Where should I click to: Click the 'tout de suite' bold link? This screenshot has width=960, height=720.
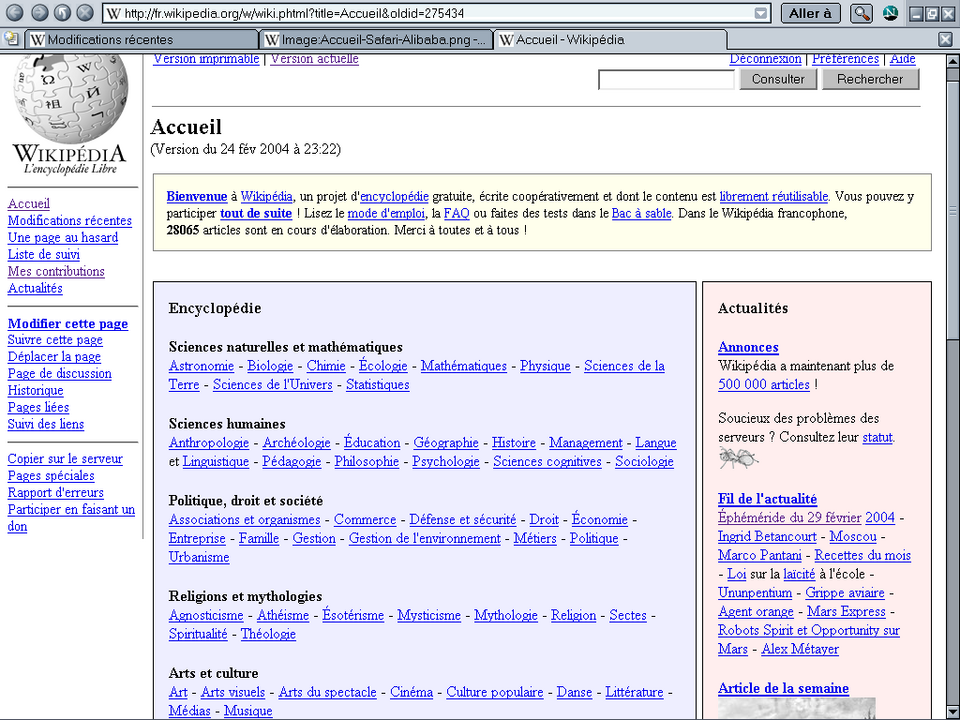coord(256,214)
